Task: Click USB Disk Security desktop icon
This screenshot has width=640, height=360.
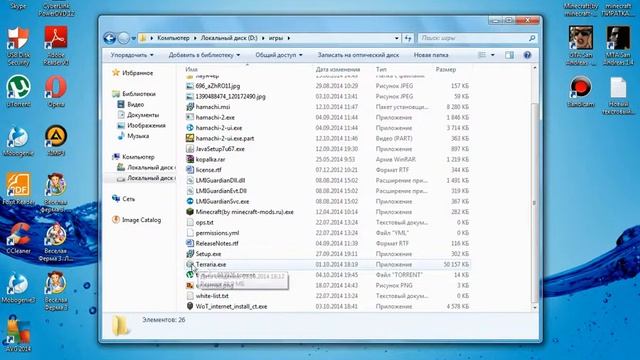Action: tap(18, 47)
